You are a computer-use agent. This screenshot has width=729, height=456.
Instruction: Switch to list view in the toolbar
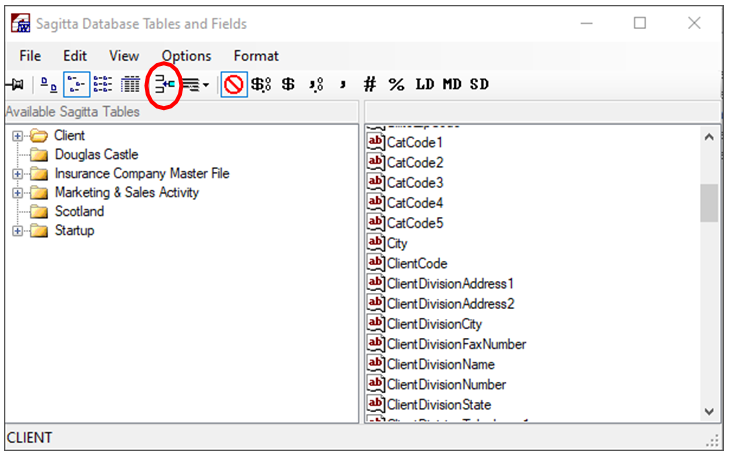tap(103, 85)
